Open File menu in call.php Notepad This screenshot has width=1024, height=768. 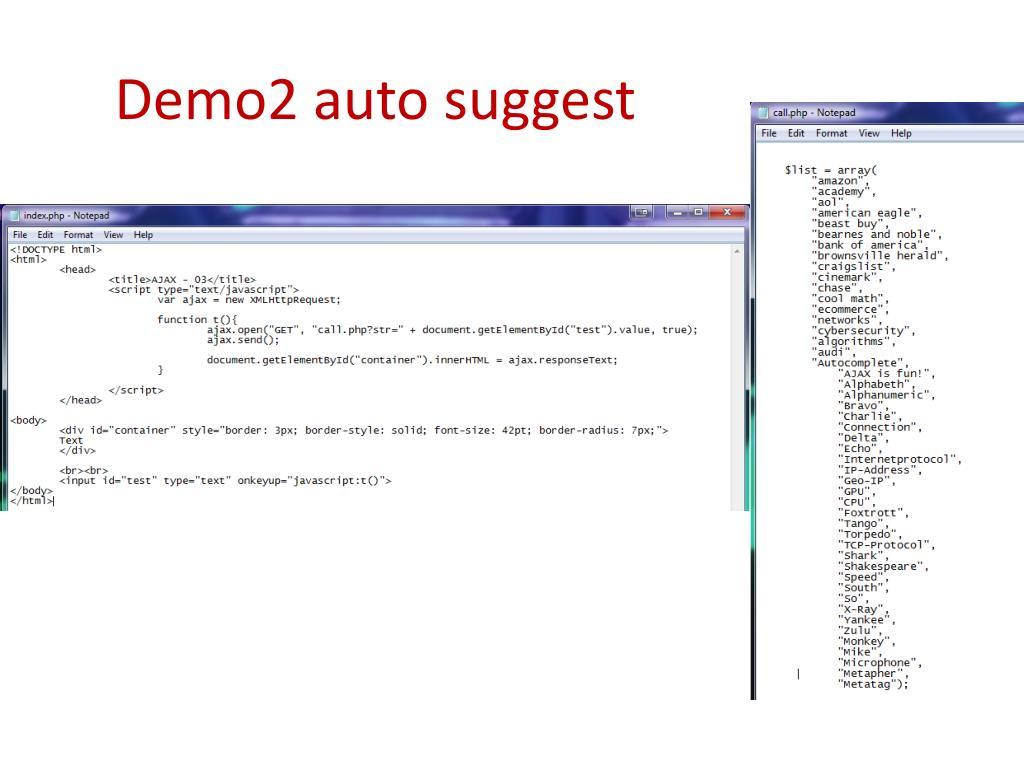pos(769,133)
